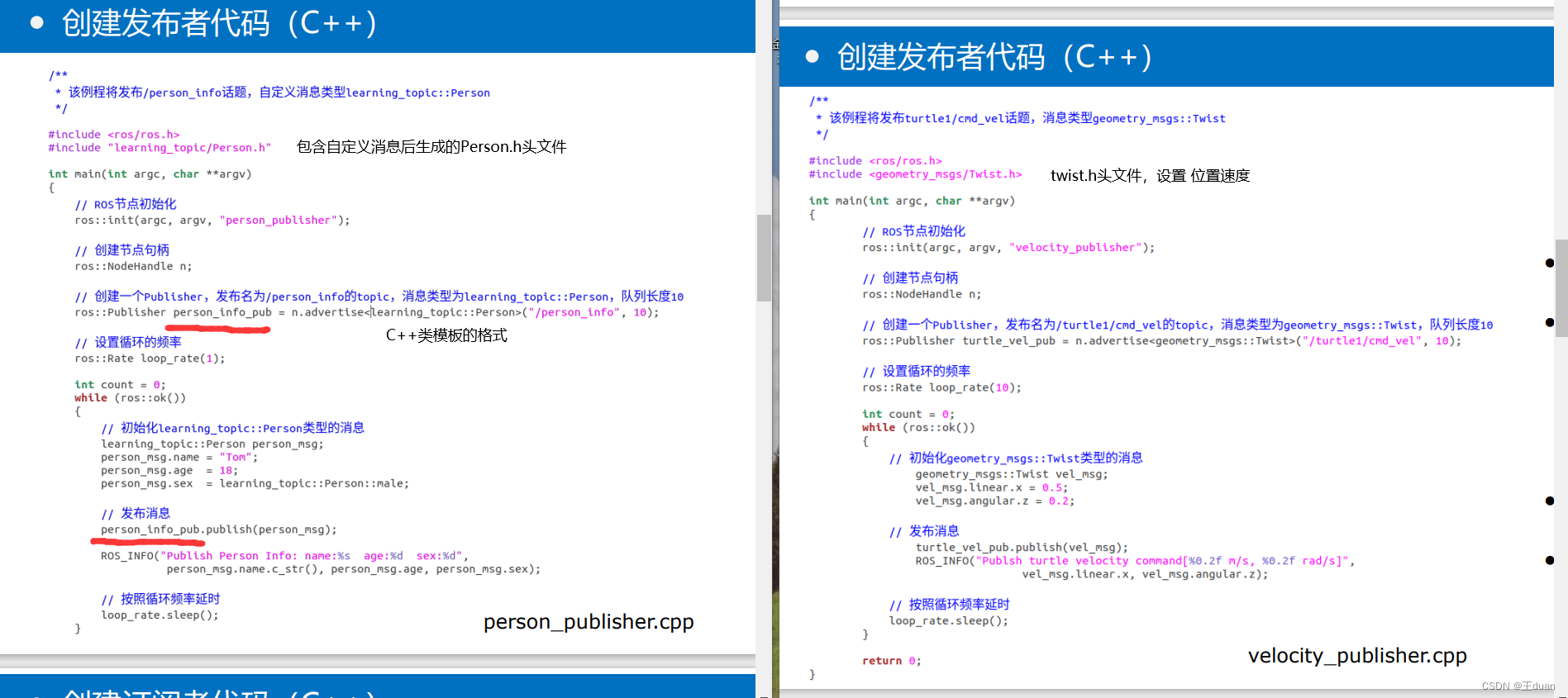Click the left slide title 创建发布者代码 (C++)

220,23
